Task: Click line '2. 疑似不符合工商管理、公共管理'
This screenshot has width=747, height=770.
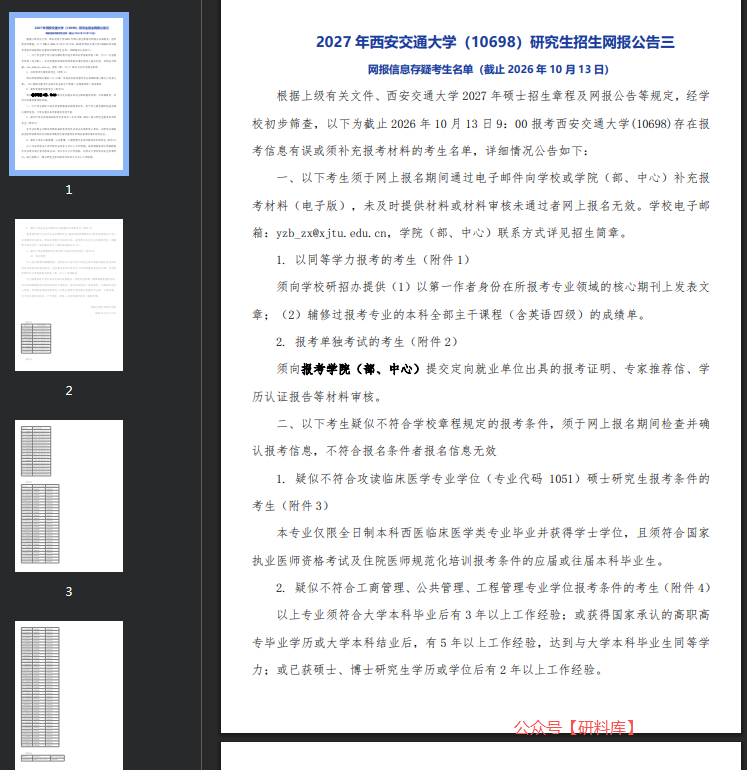Action: [x=493, y=588]
